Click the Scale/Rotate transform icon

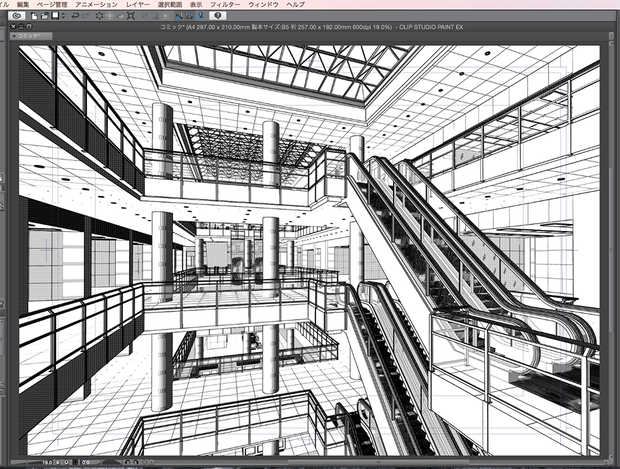click(x=131, y=16)
